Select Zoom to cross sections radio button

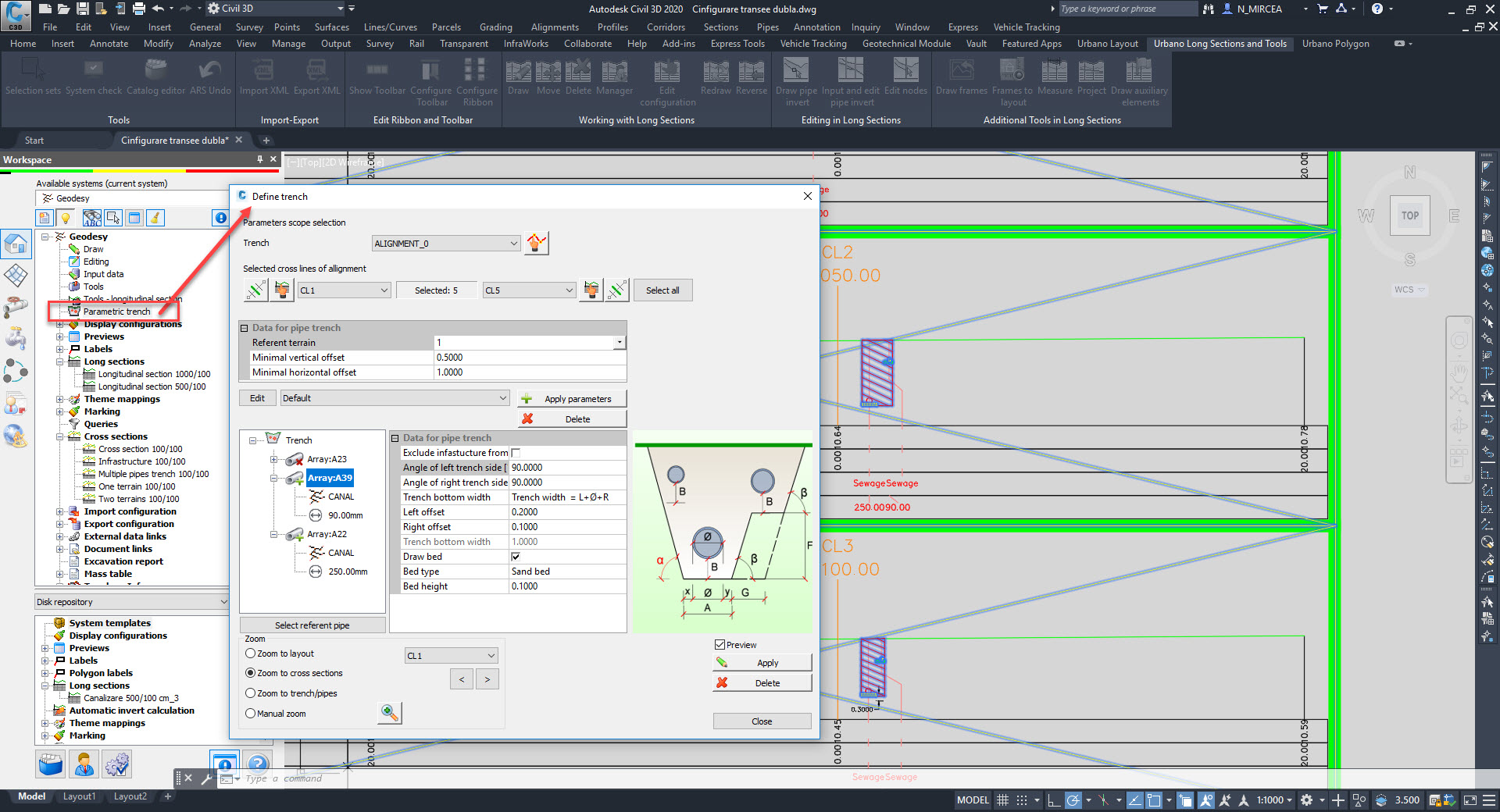250,673
